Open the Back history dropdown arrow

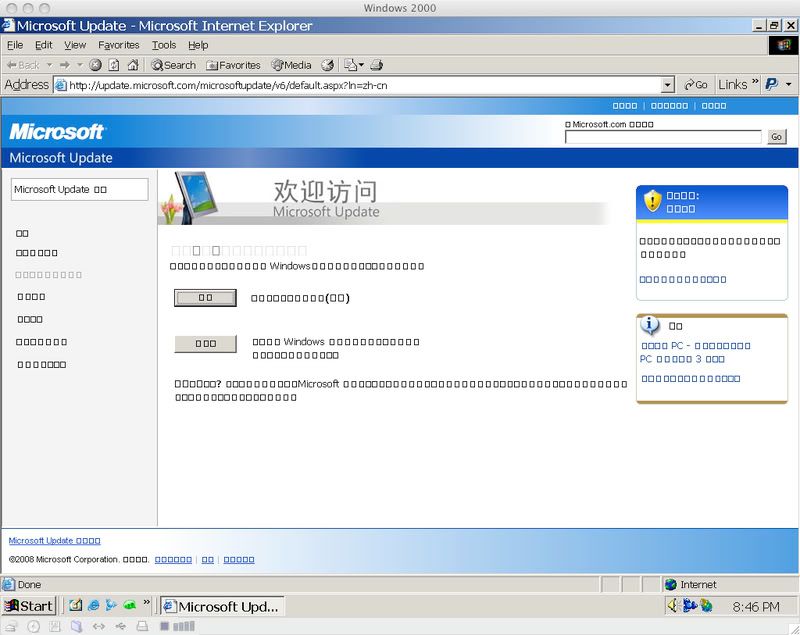49,65
